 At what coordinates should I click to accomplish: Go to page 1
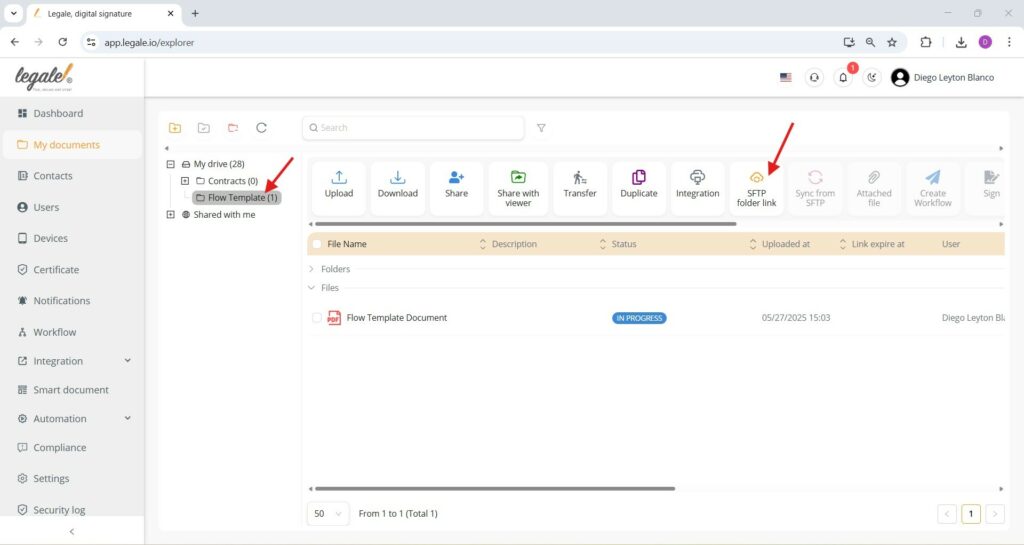click(970, 514)
